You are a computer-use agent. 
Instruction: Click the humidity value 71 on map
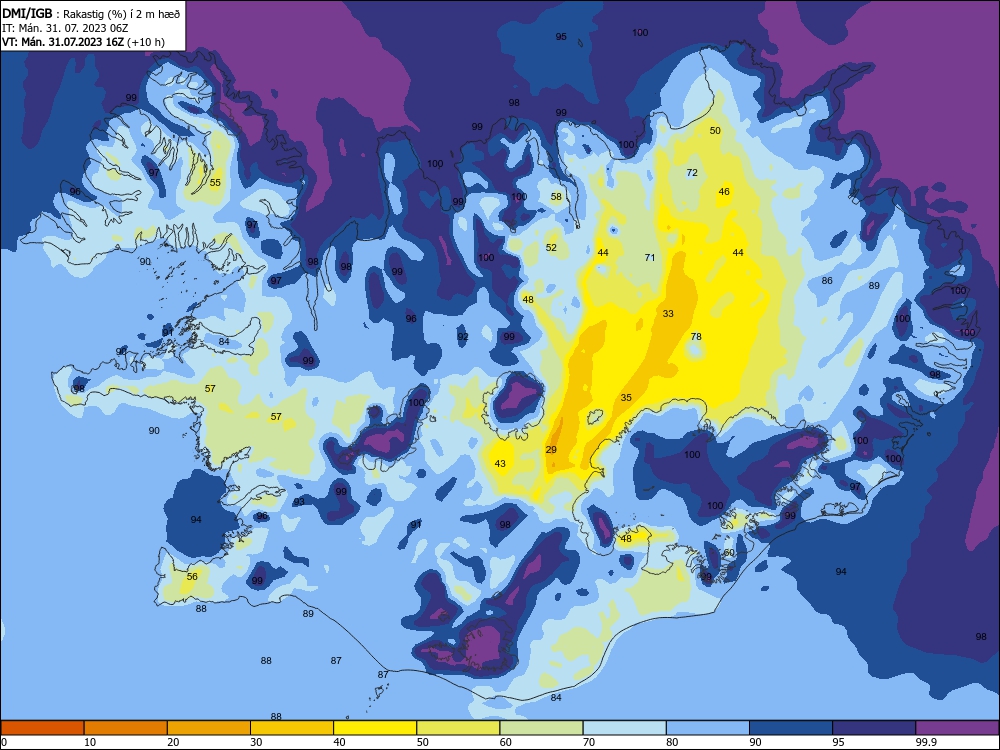coord(650,258)
